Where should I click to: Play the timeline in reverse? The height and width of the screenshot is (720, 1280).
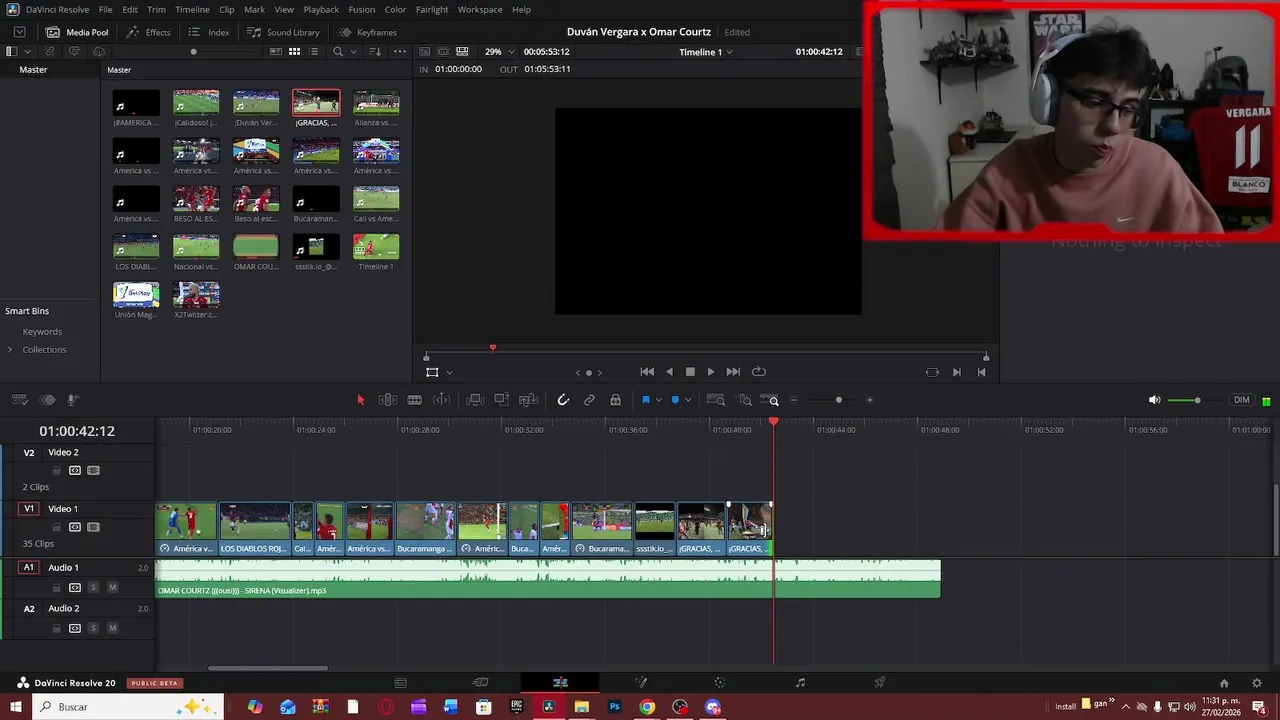(x=669, y=372)
